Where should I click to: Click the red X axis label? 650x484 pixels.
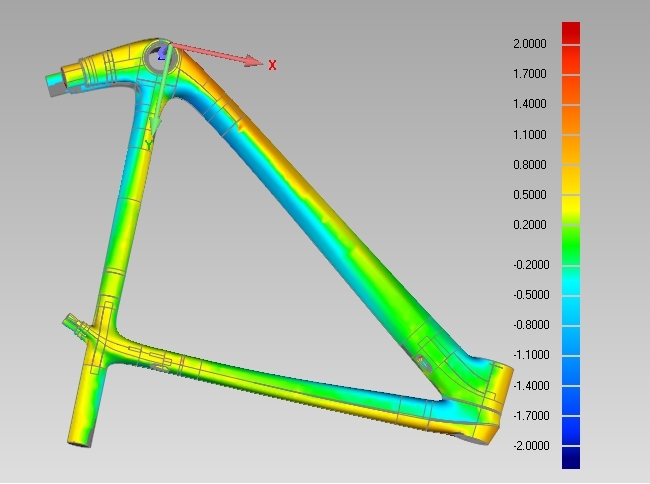pyautogui.click(x=272, y=64)
